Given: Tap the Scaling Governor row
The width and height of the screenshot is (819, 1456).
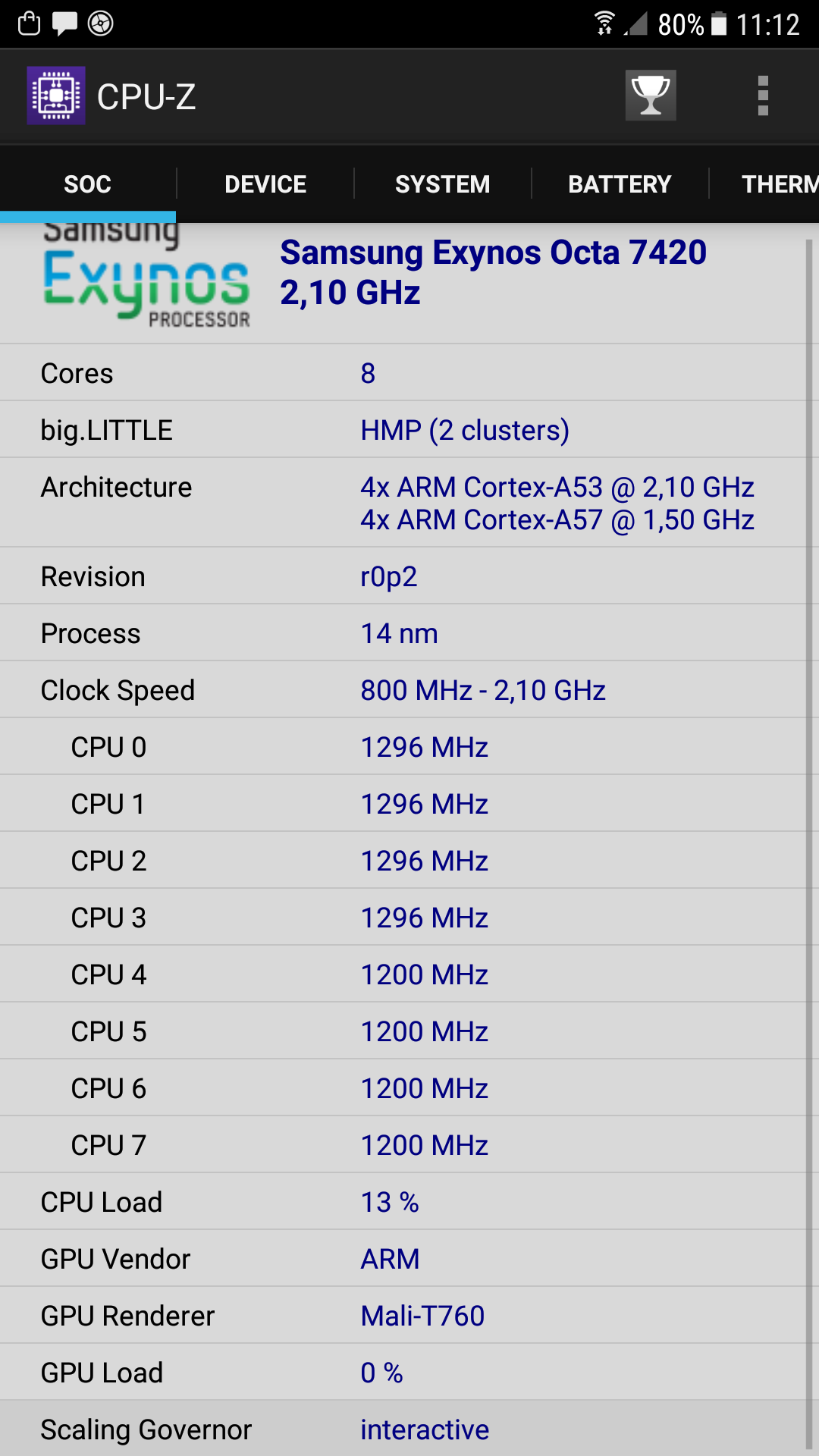Looking at the screenshot, I should click(x=402, y=1429).
